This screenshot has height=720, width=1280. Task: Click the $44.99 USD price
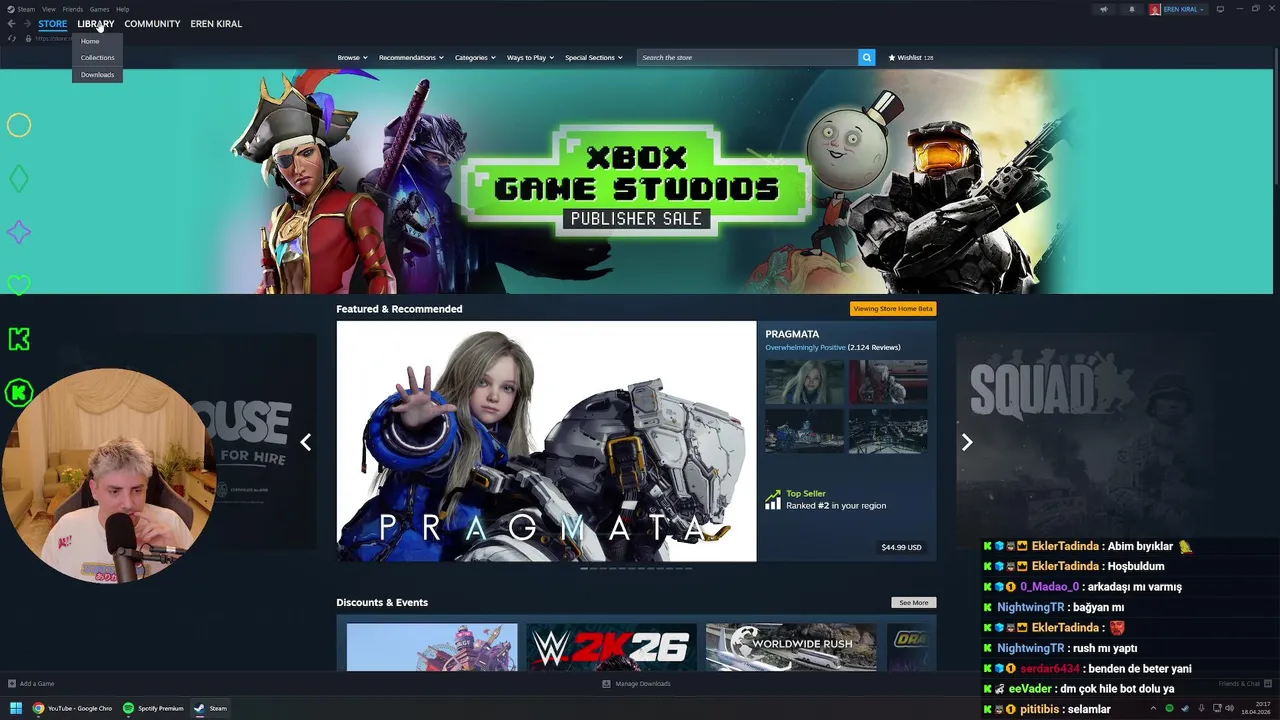pos(901,547)
